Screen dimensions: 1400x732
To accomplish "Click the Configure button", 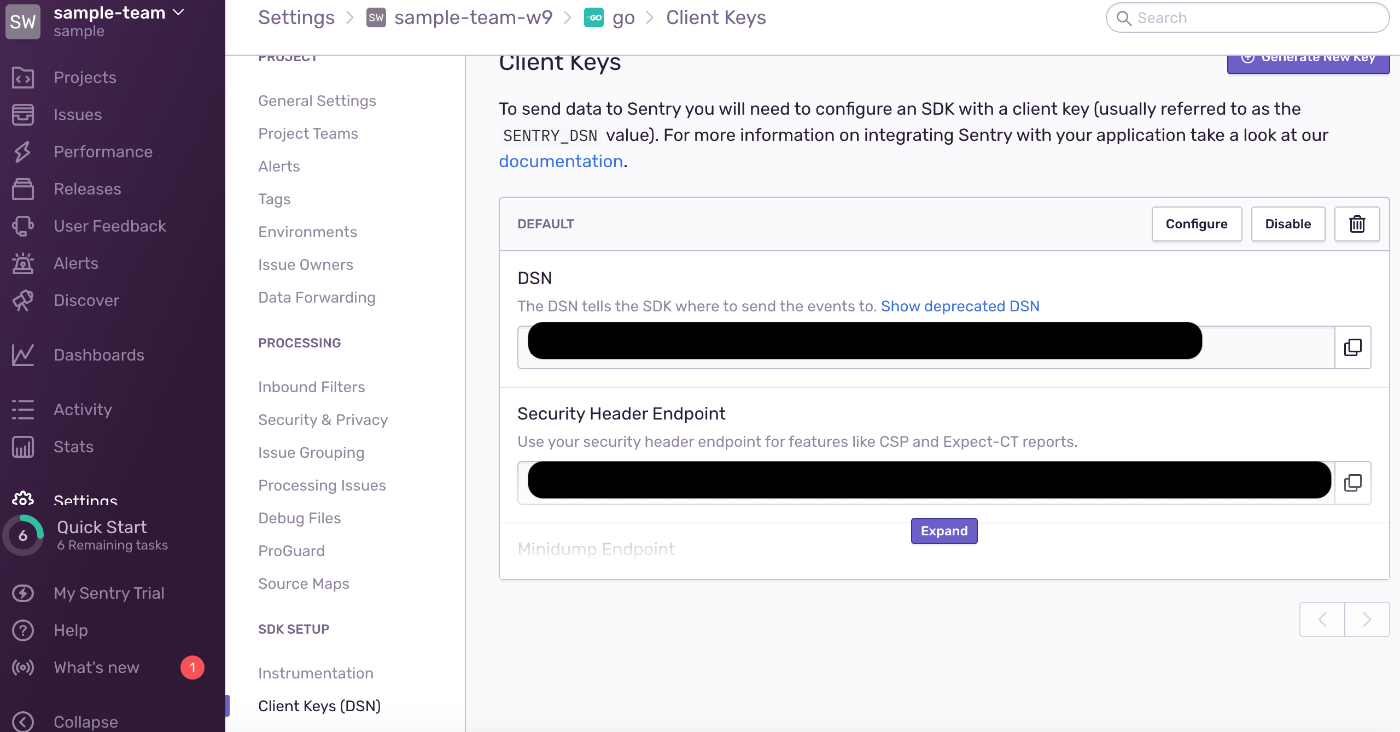I will point(1196,224).
